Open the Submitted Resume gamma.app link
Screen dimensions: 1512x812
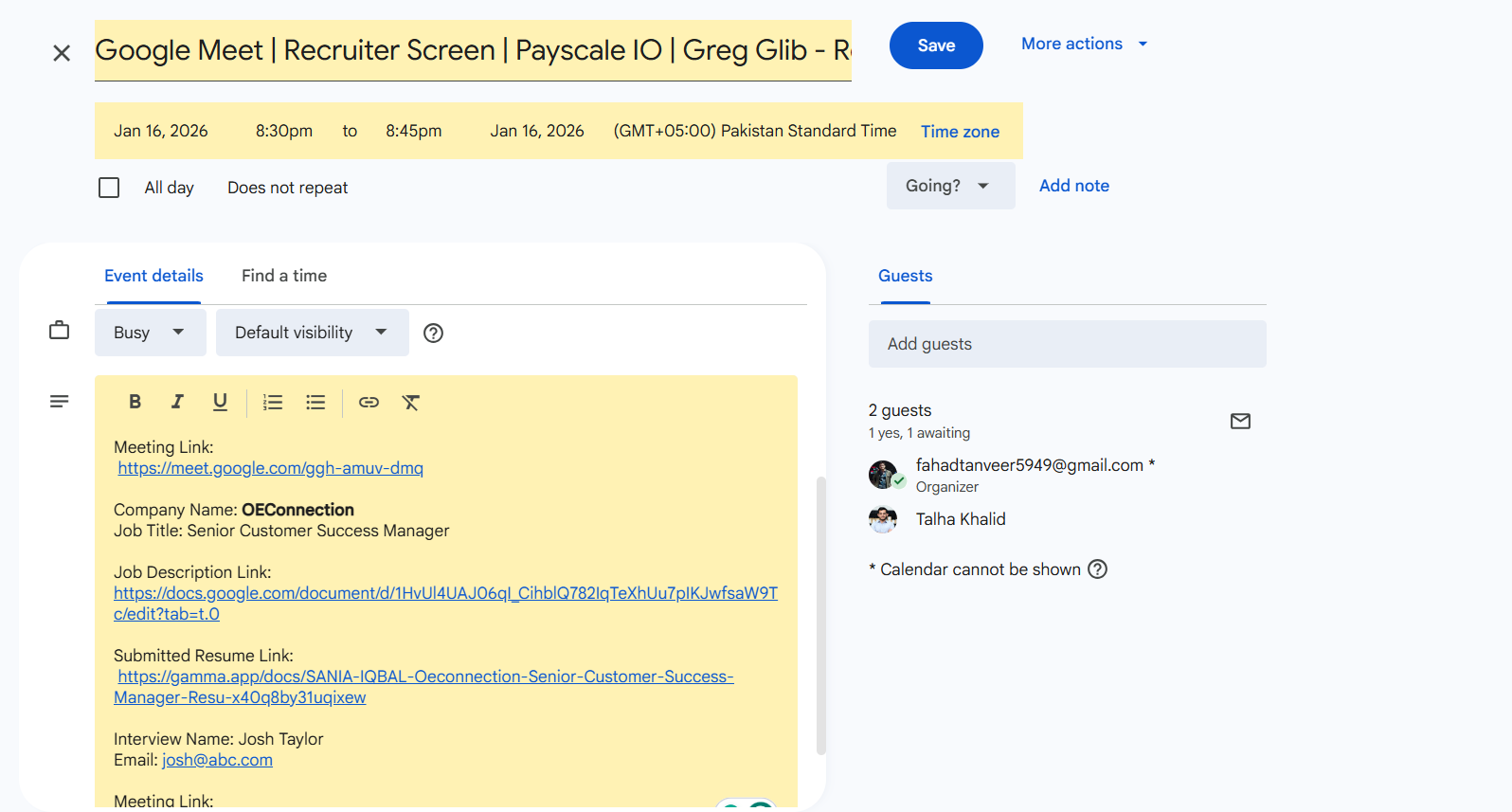[x=424, y=687]
